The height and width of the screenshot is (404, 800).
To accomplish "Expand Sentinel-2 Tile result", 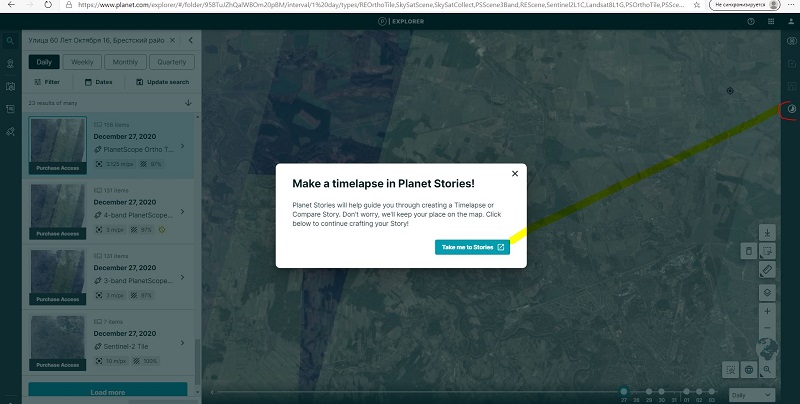I will [183, 343].
